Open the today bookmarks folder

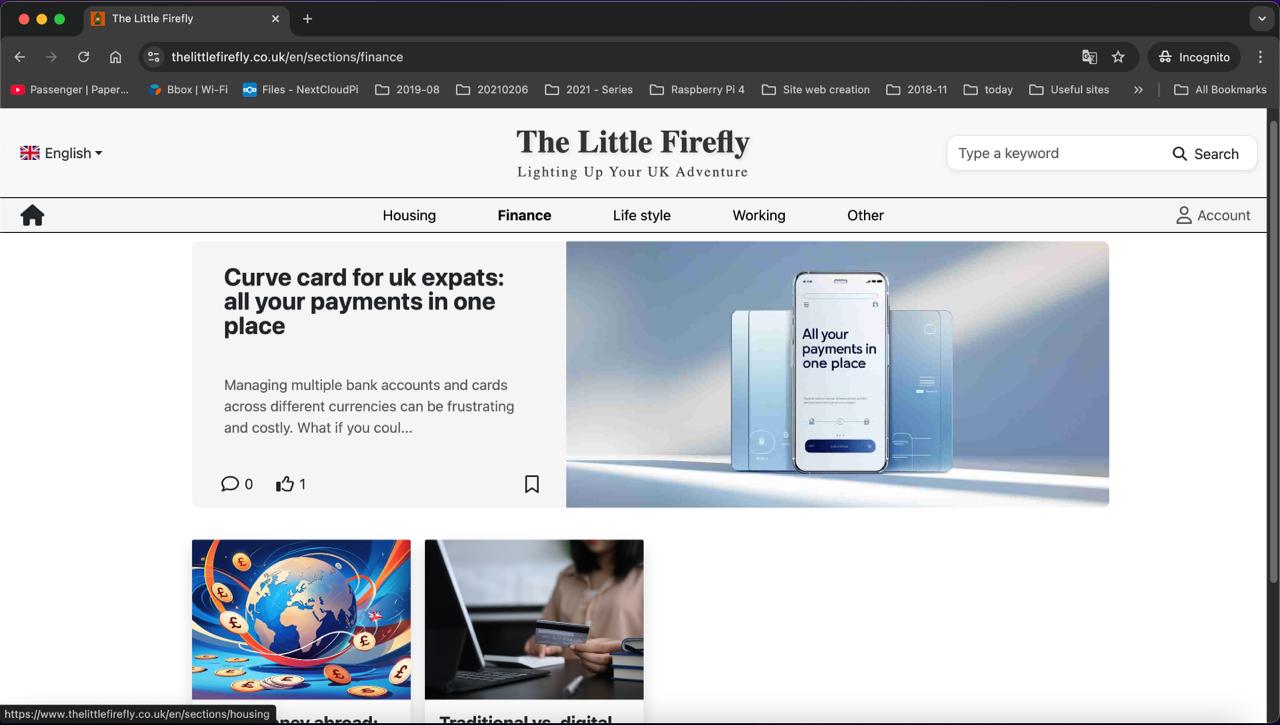(x=988, y=89)
